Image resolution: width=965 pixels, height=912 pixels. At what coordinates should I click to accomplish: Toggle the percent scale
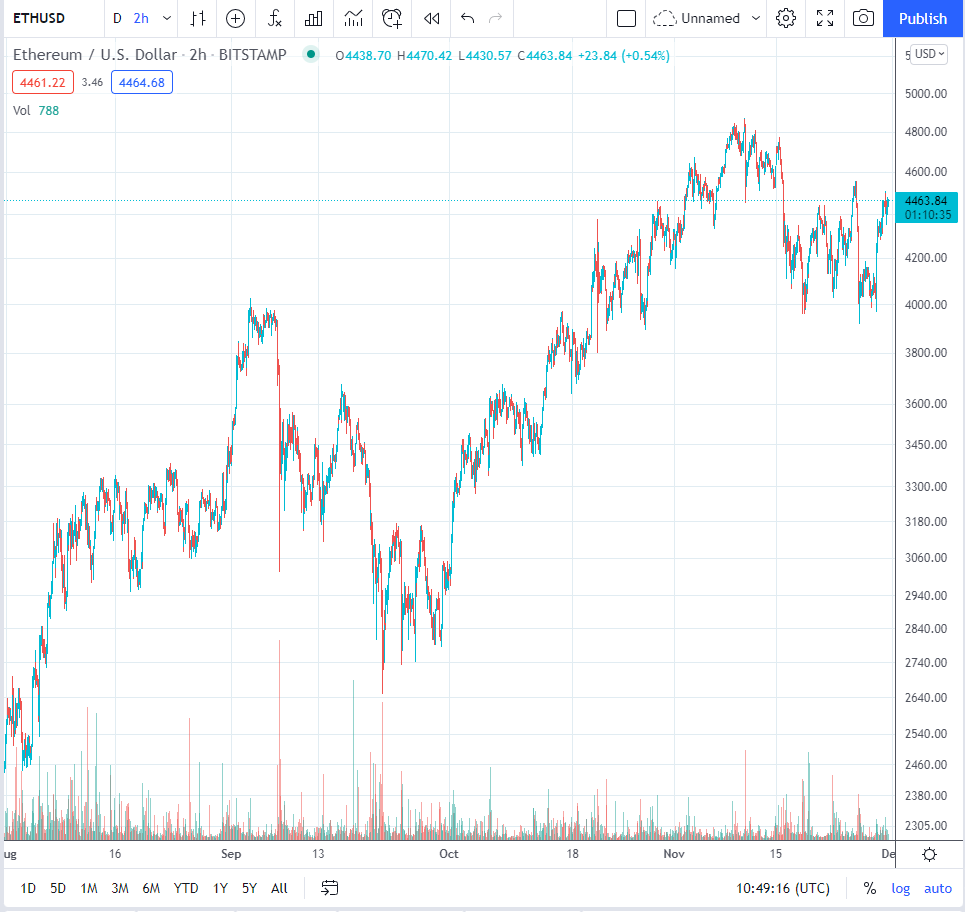(x=870, y=888)
